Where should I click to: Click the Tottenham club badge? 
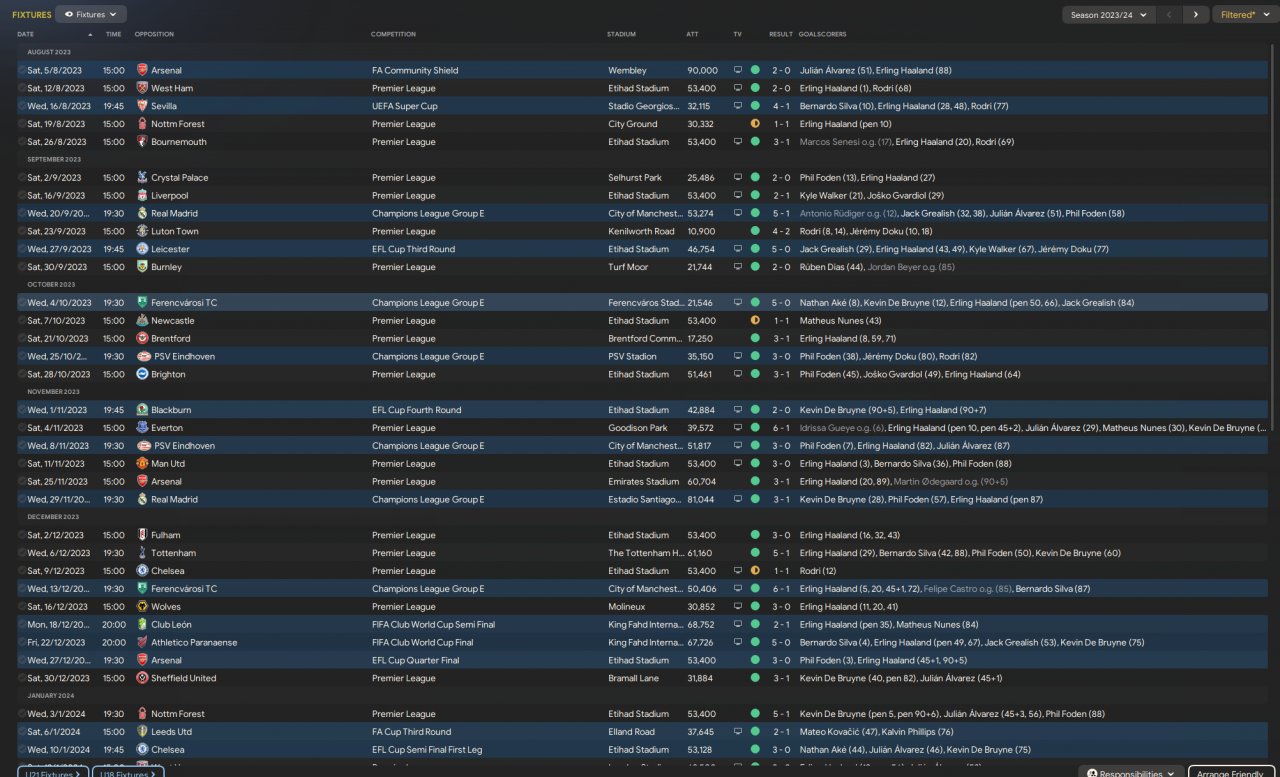(142, 553)
